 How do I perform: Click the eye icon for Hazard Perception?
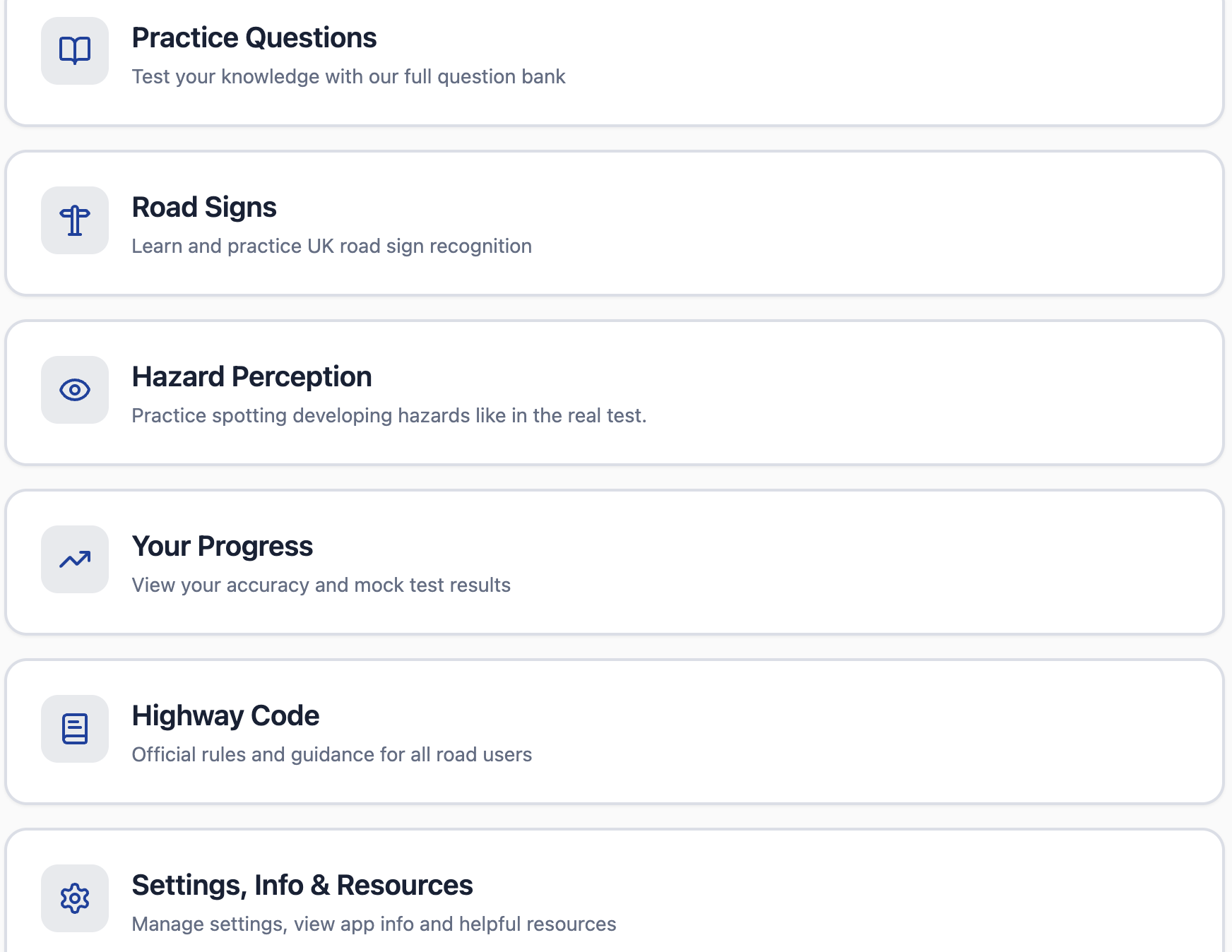coord(74,390)
